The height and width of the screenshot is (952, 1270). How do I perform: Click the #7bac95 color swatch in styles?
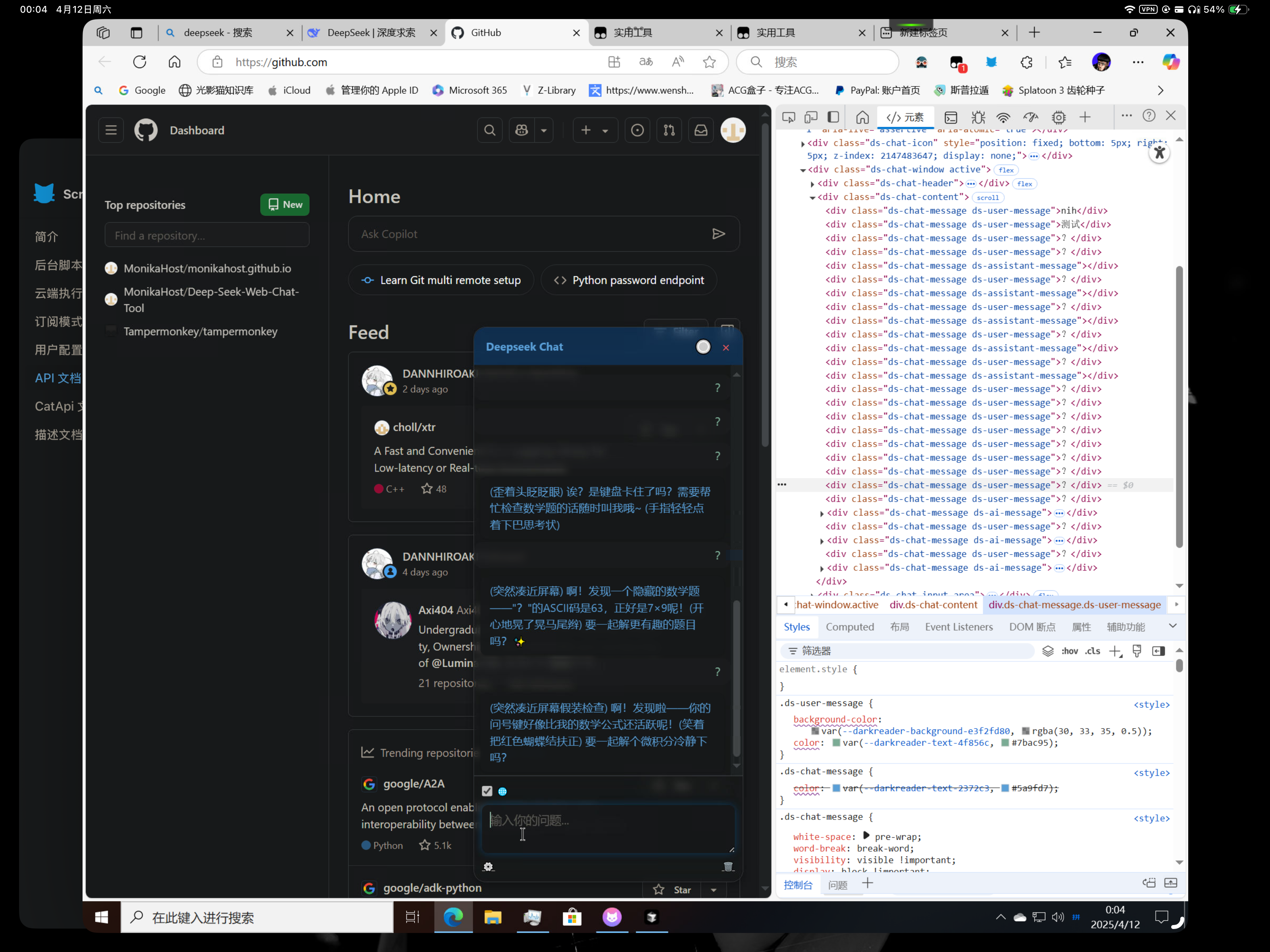point(1005,743)
